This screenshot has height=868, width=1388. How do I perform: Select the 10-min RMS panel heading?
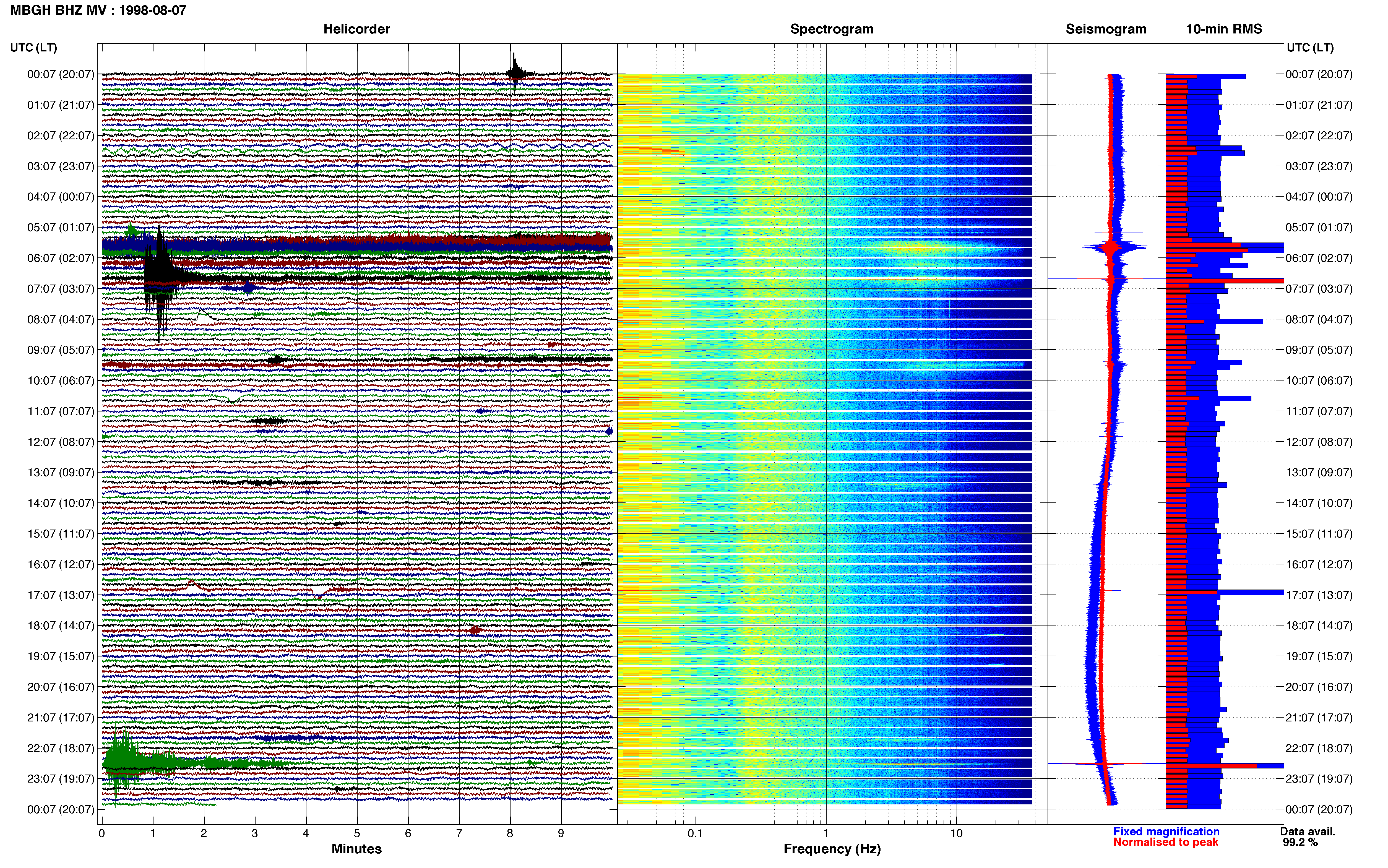point(1224,29)
